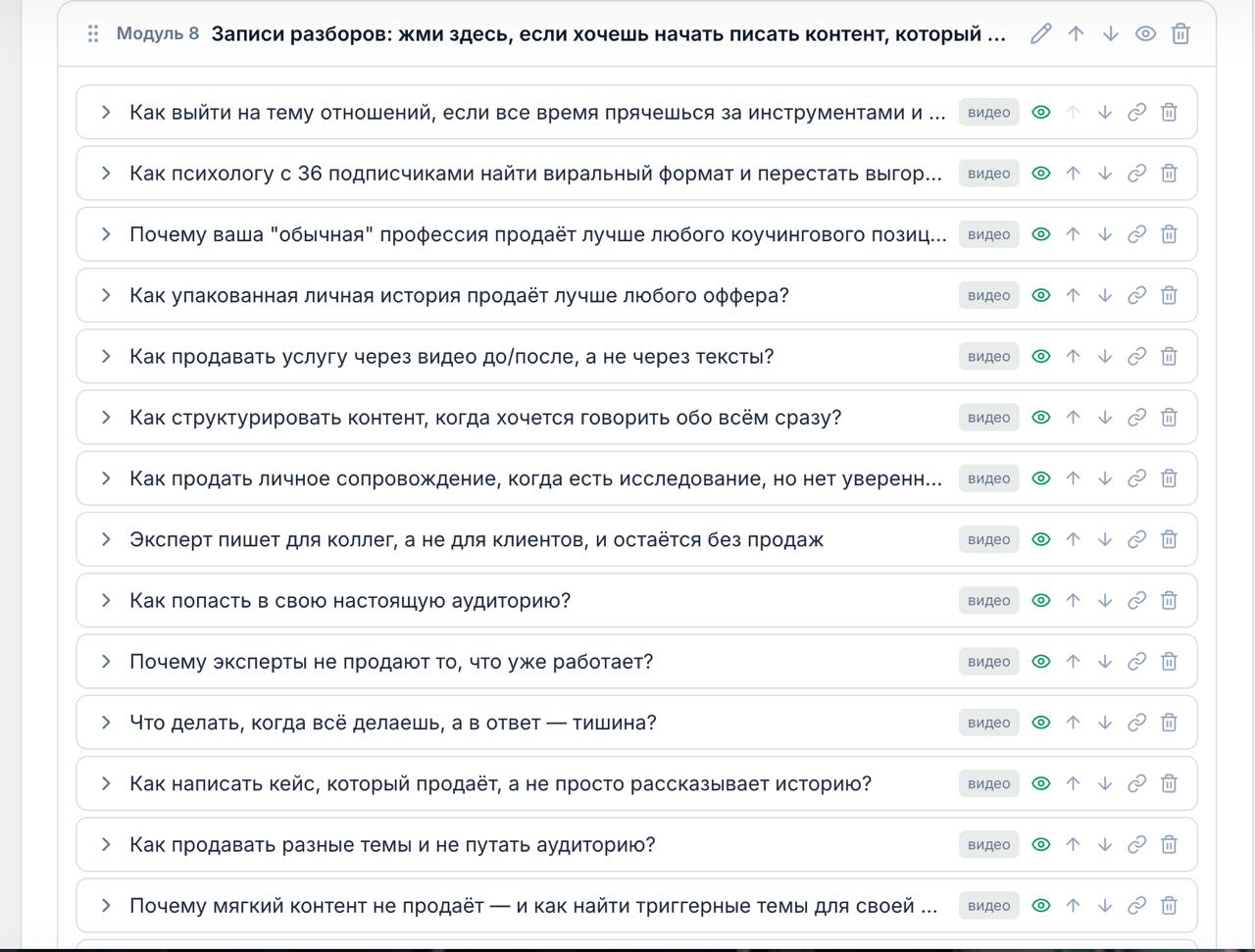Toggle visibility of 'Как выйти на тему отношений' lesson
The height and width of the screenshot is (952, 1255).
coord(1041,113)
